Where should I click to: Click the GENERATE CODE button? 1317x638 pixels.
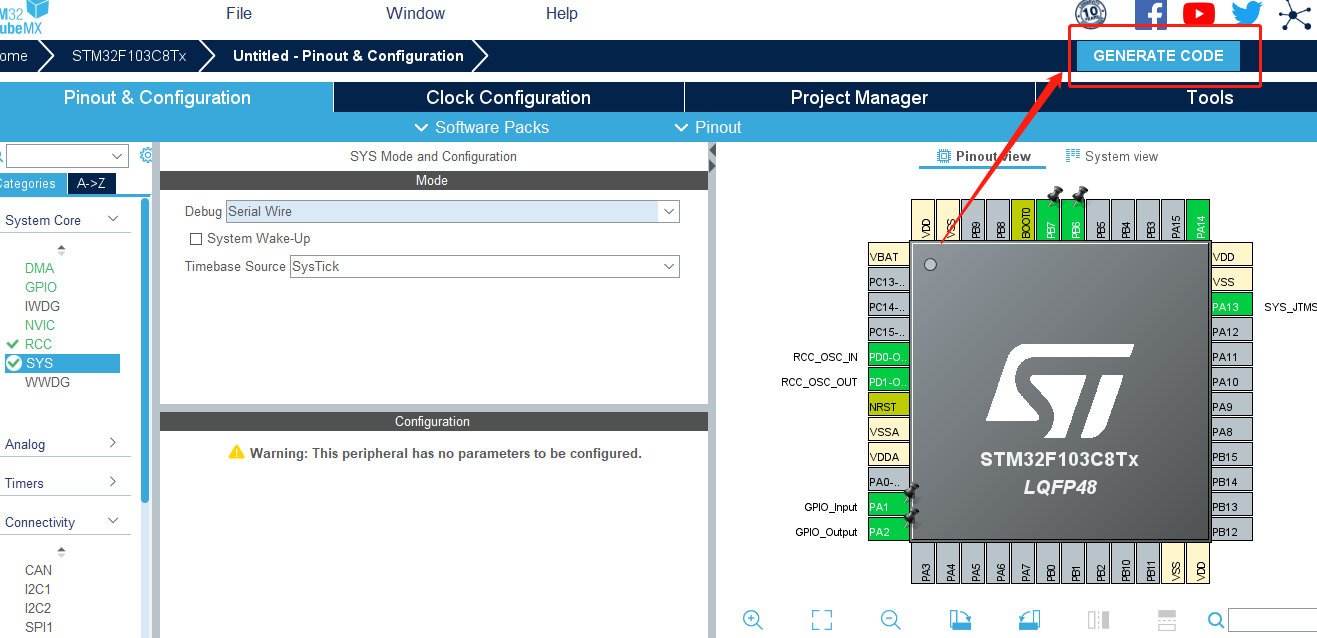(x=1158, y=56)
